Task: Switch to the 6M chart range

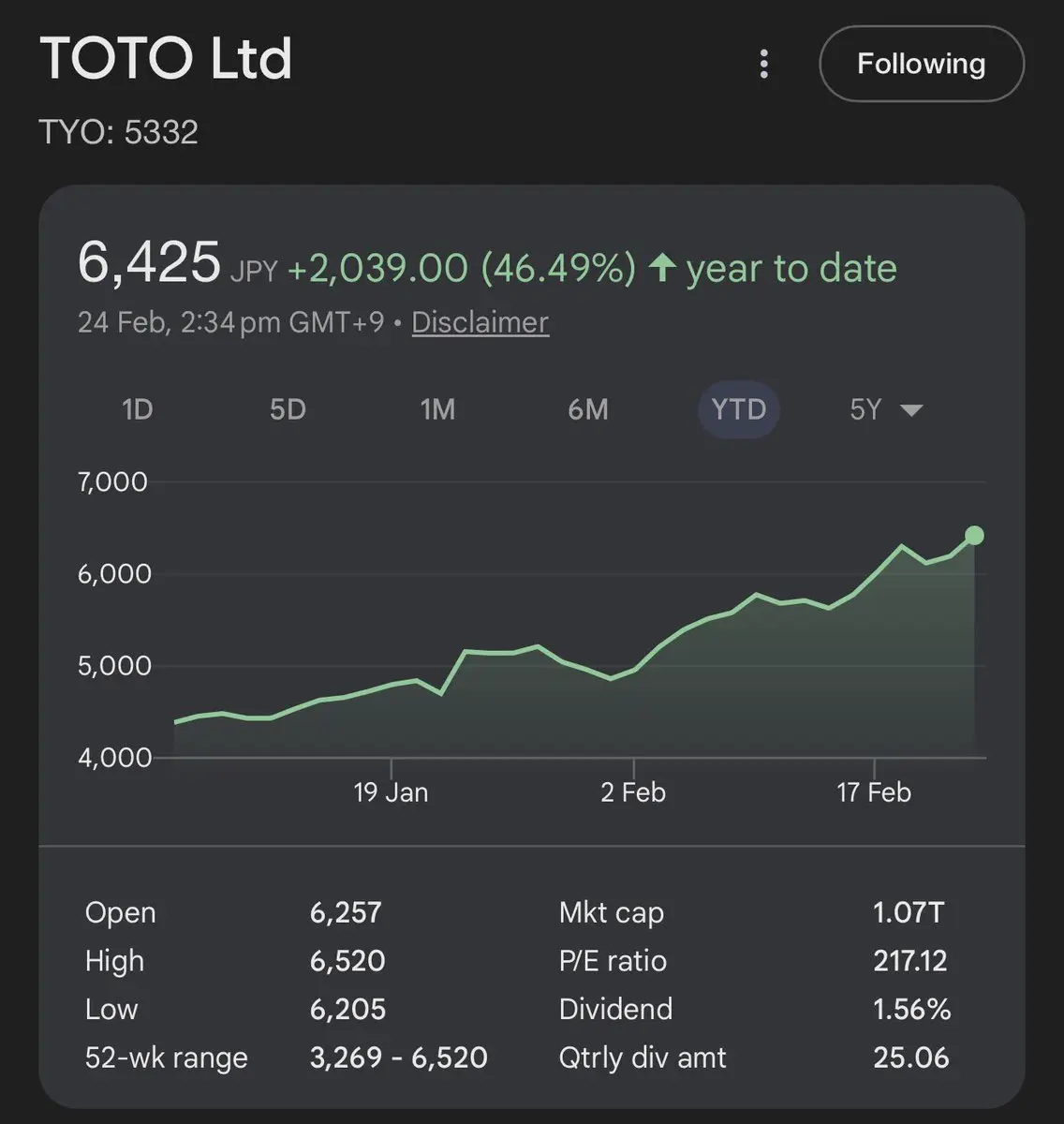Action: [x=588, y=410]
